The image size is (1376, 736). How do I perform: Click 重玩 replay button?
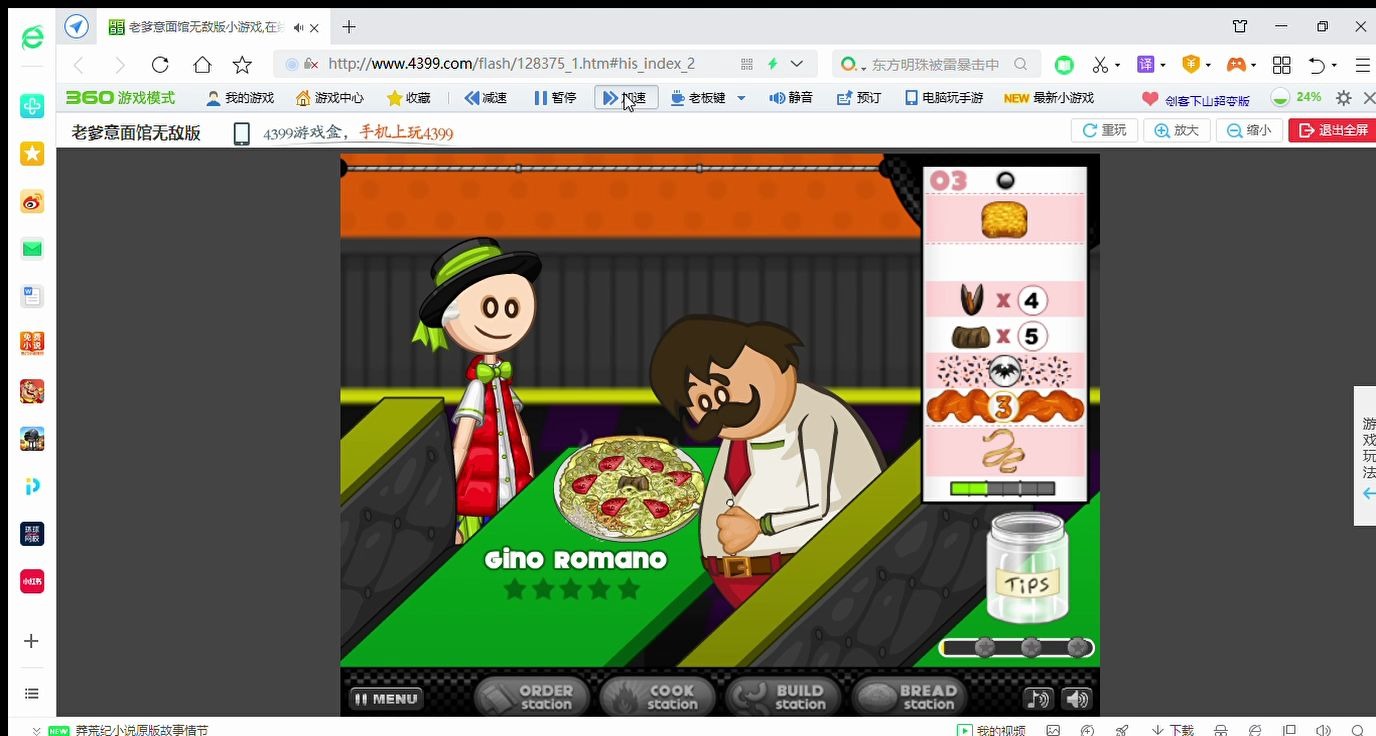click(1104, 130)
